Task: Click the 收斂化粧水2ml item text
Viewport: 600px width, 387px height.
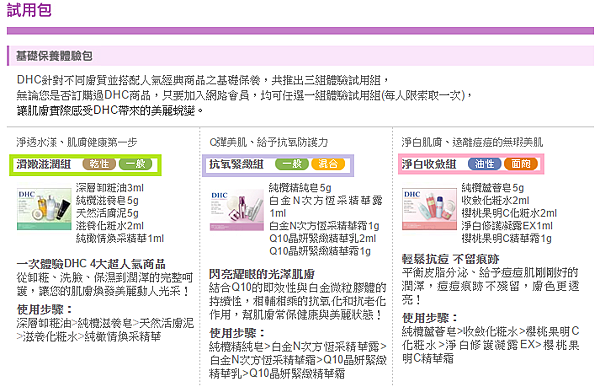Action: (495, 200)
